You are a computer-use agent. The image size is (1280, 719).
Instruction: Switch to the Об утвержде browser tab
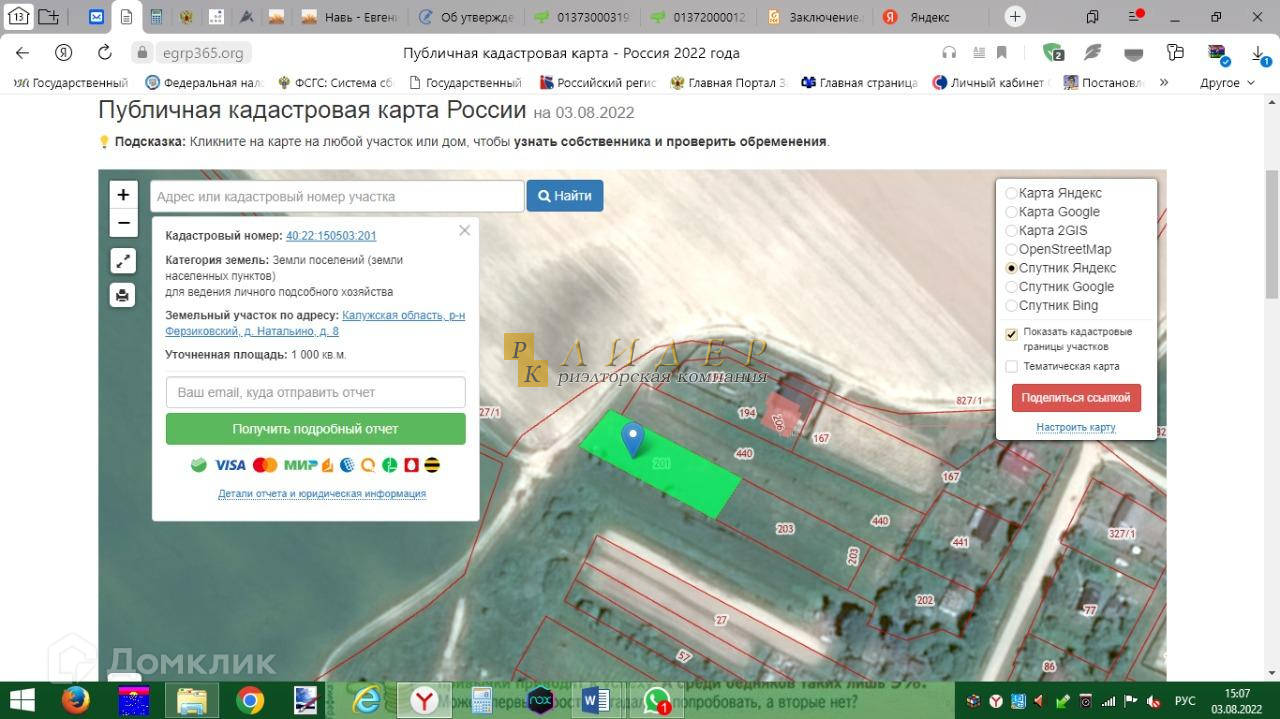[467, 17]
